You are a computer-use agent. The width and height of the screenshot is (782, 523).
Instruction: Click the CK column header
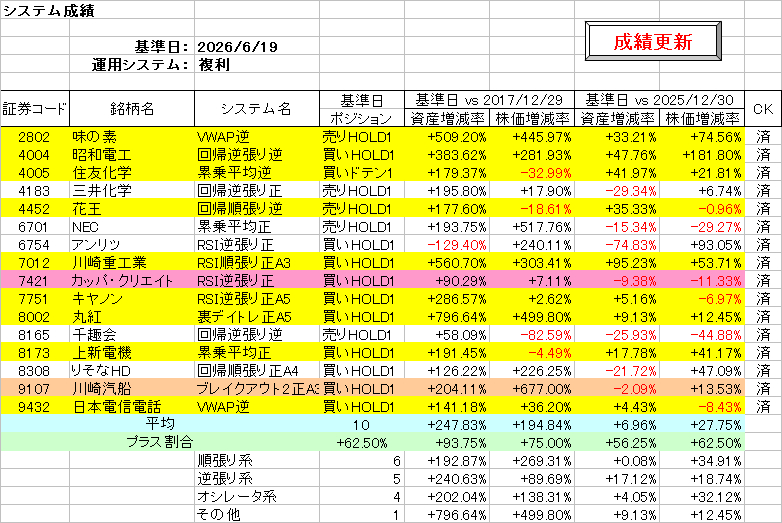pyautogui.click(x=763, y=109)
